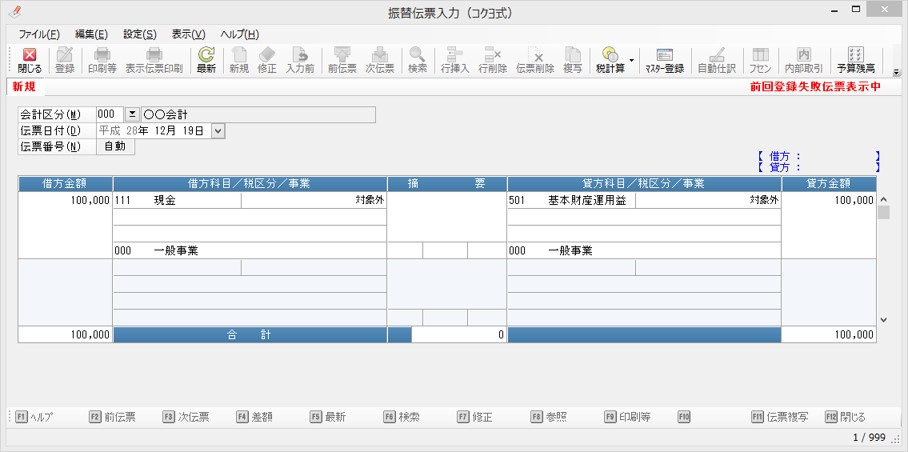Click the 税計算 tax calculation icon
This screenshot has height=452, width=908.
(x=609, y=60)
